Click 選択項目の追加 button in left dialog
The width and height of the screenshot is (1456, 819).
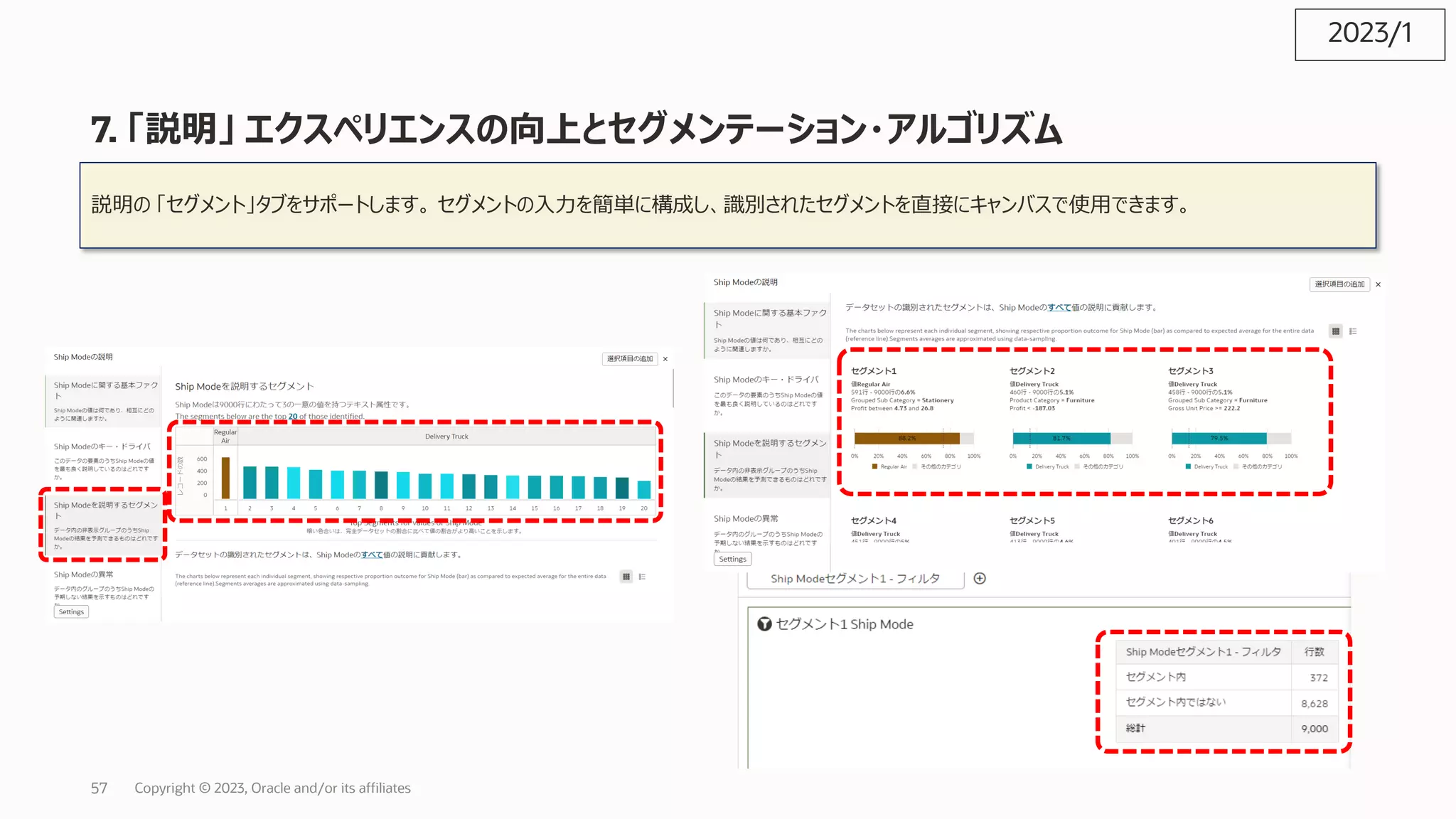[x=629, y=359]
